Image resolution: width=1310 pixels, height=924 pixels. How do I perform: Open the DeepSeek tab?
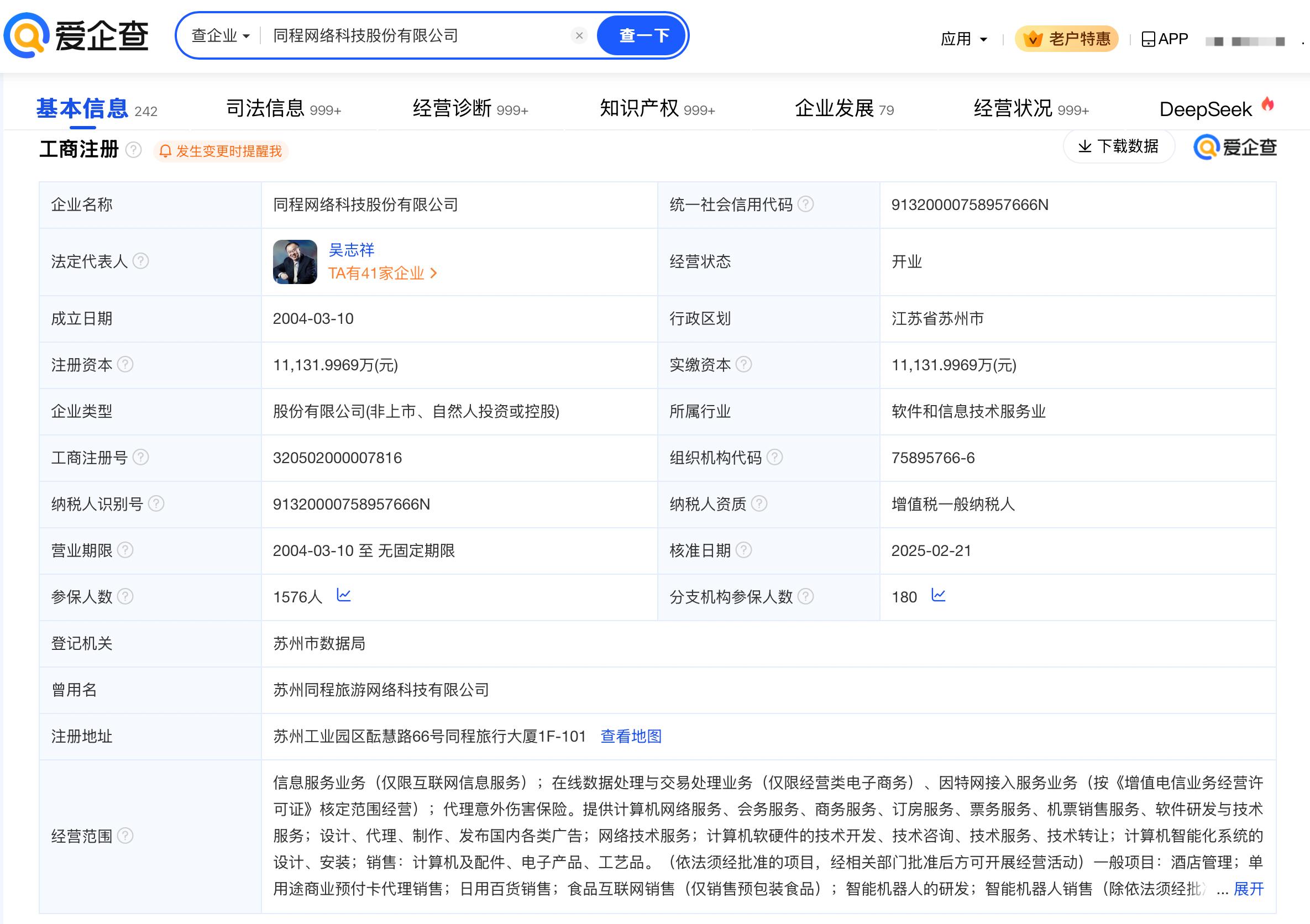pos(1217,108)
